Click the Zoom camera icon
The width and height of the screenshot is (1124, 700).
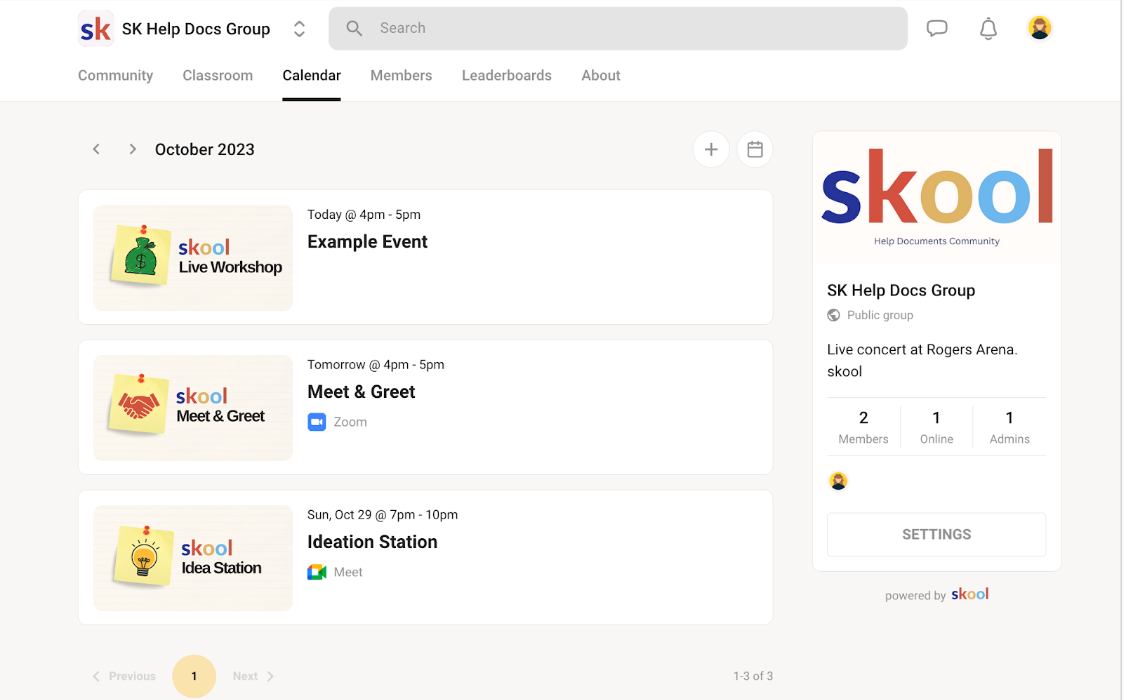(x=317, y=422)
